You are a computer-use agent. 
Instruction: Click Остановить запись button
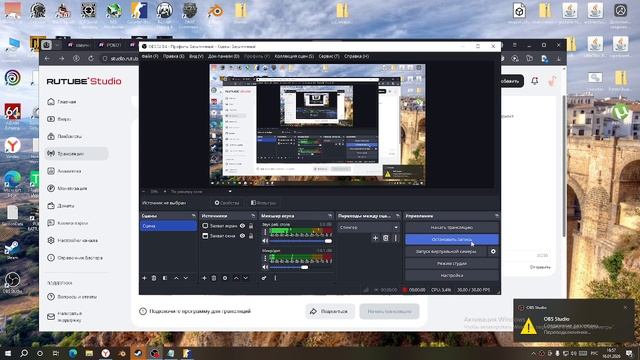pyautogui.click(x=452, y=240)
